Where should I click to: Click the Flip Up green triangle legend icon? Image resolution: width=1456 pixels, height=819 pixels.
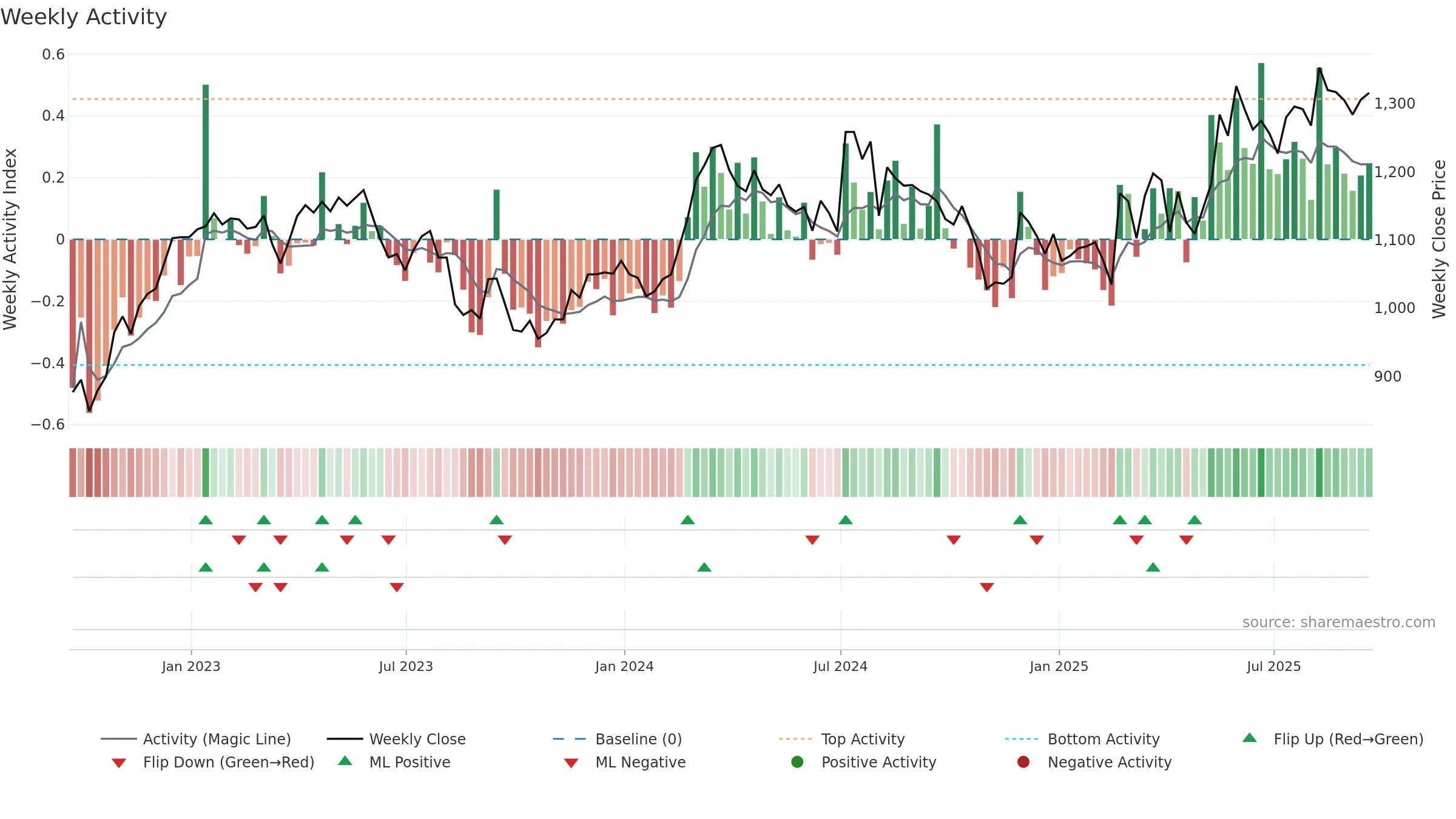click(x=1250, y=738)
